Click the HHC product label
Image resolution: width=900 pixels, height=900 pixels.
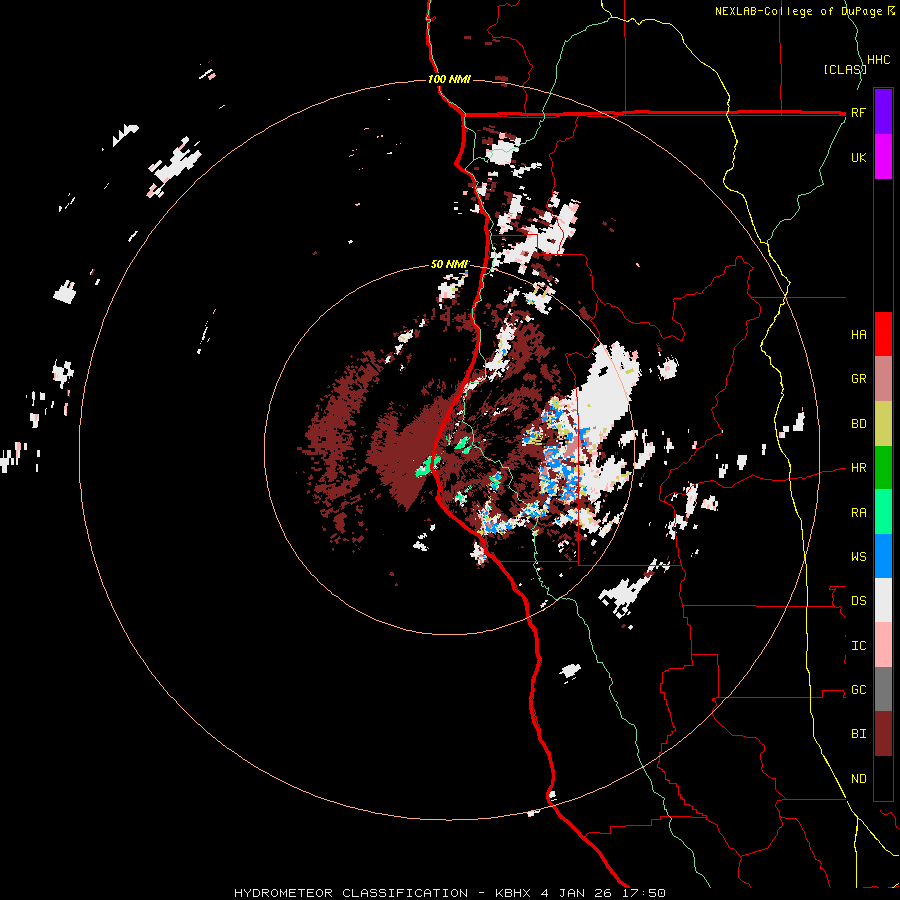[x=878, y=60]
